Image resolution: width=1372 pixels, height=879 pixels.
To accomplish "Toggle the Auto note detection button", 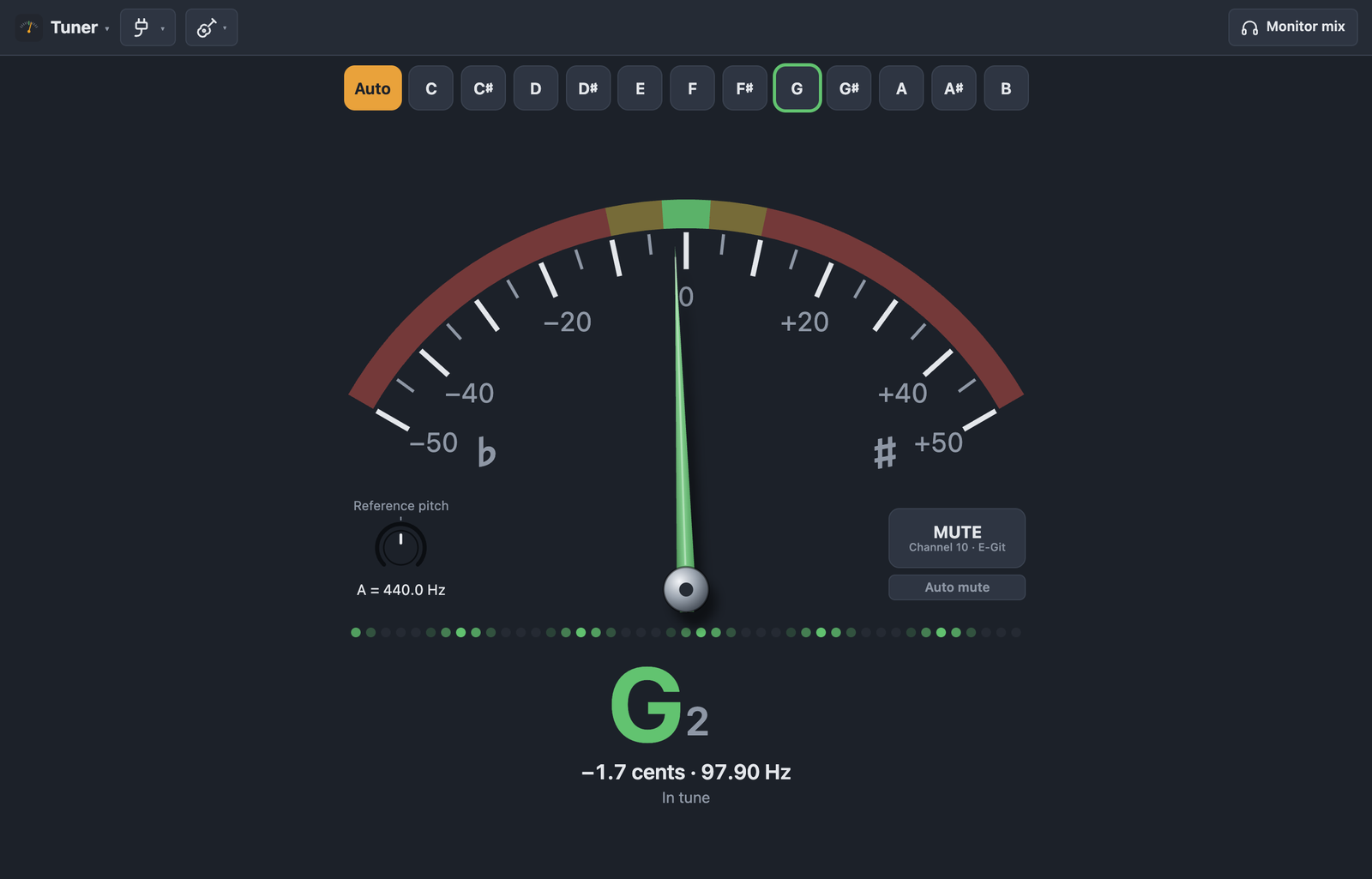I will point(373,88).
